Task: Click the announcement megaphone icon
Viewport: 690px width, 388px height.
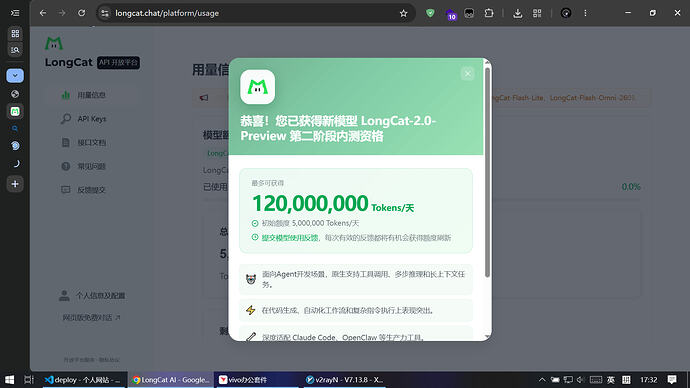Action: click(x=204, y=98)
